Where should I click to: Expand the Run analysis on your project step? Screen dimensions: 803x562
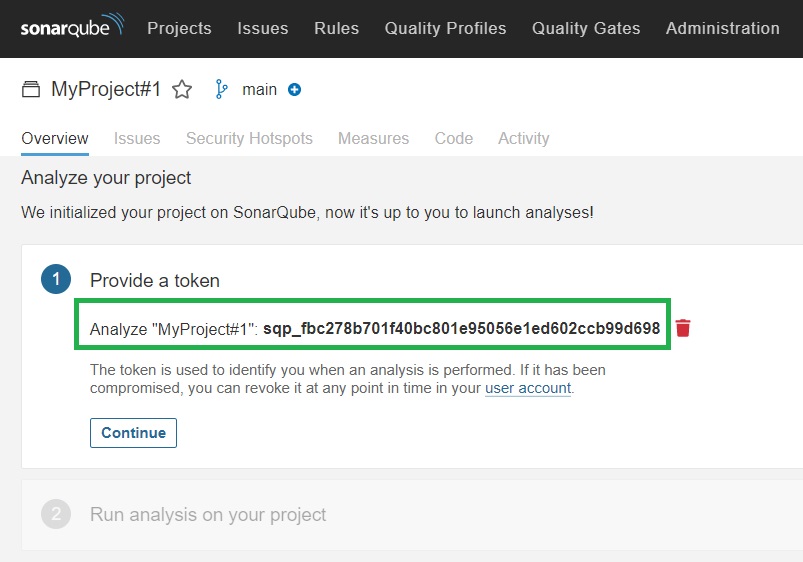[x=208, y=514]
